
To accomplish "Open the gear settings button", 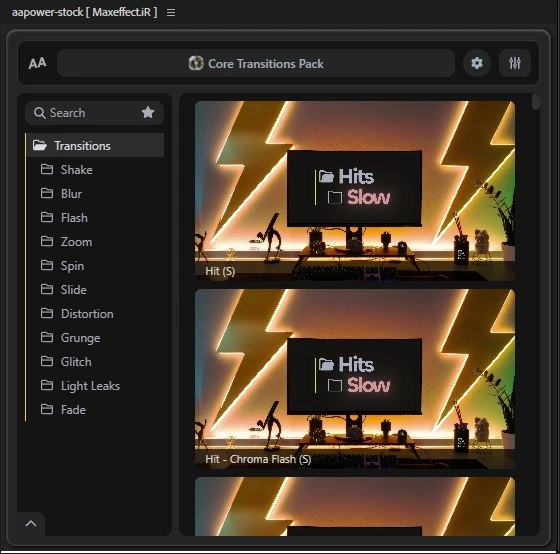I will (476, 63).
